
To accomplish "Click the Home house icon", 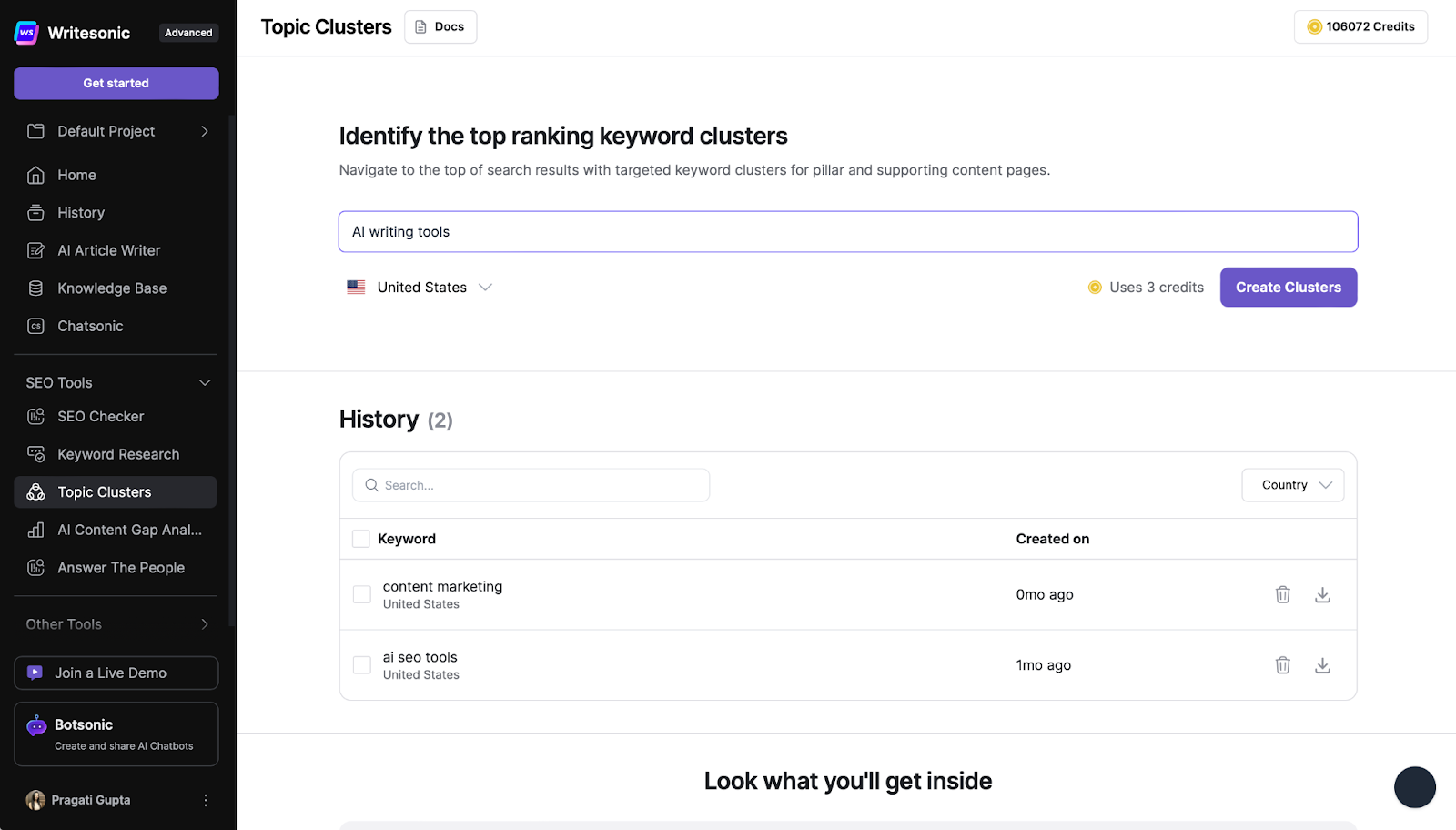I will (36, 175).
